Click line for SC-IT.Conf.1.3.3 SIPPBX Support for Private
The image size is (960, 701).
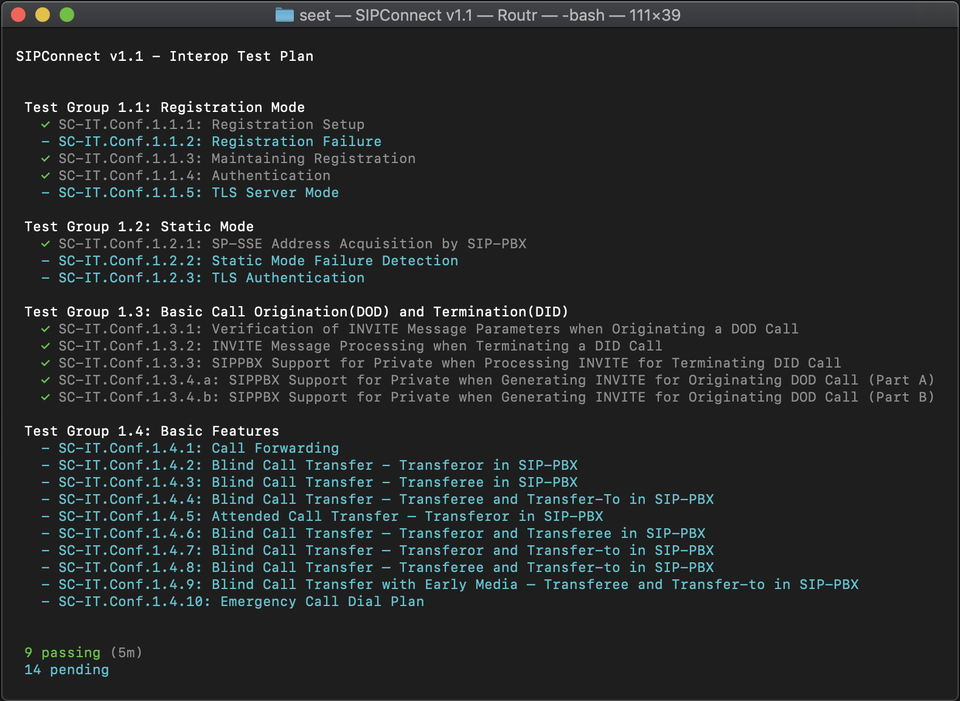pyautogui.click(x=449, y=363)
